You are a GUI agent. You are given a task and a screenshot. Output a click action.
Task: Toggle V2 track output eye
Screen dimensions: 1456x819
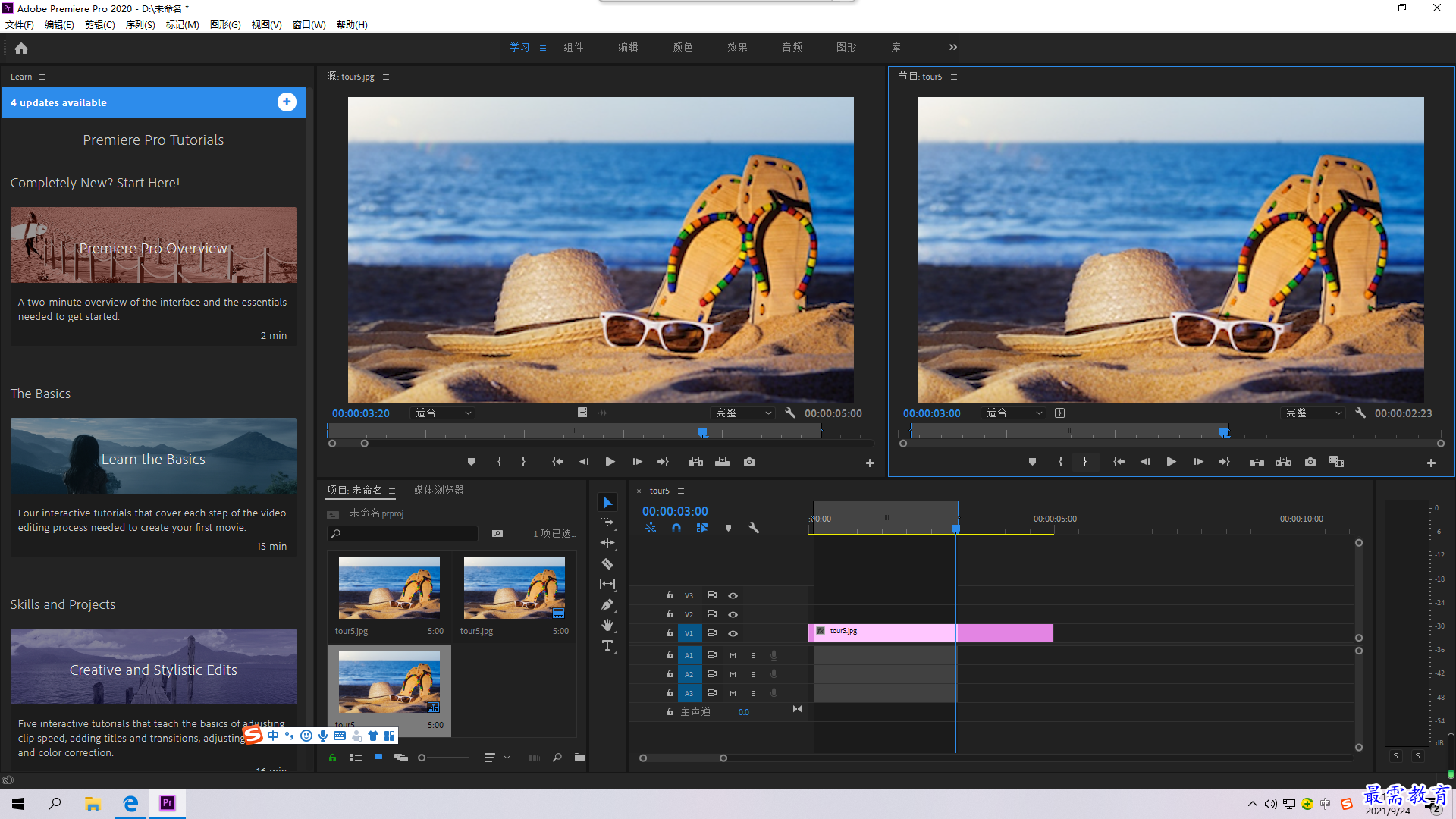(733, 614)
